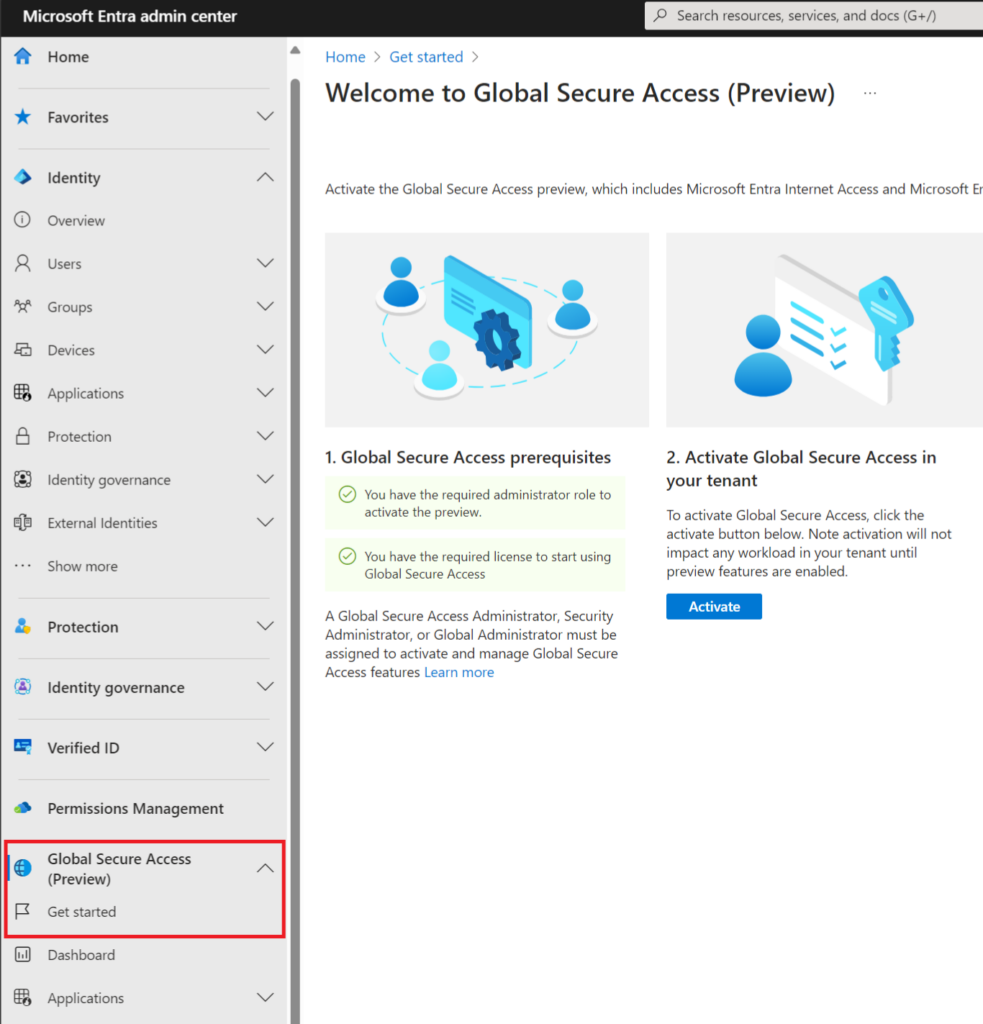Open the page options ellipsis beside the title
This screenshot has width=983, height=1024.
pyautogui.click(x=870, y=93)
